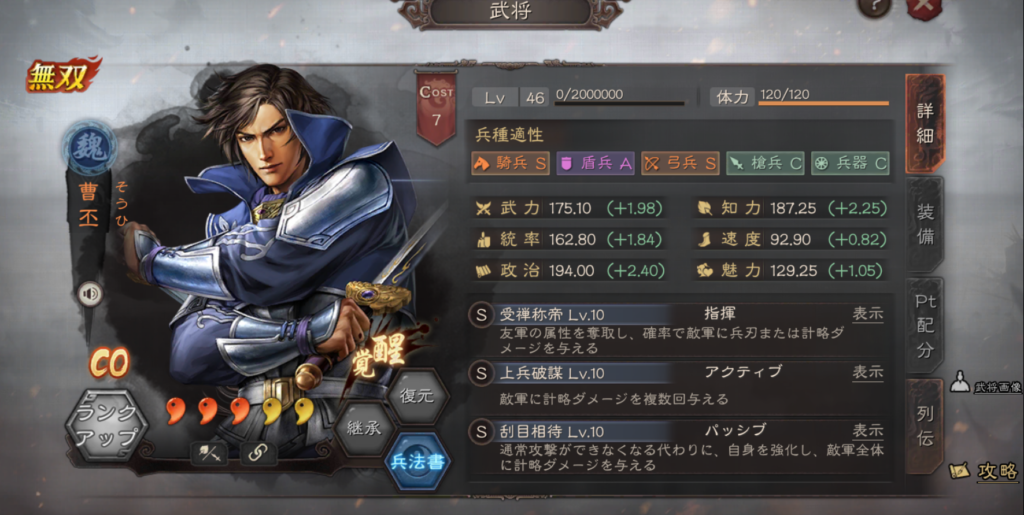Open 武将画像 portrait icon
Viewport: 1024px width, 515px height.
[x=959, y=382]
